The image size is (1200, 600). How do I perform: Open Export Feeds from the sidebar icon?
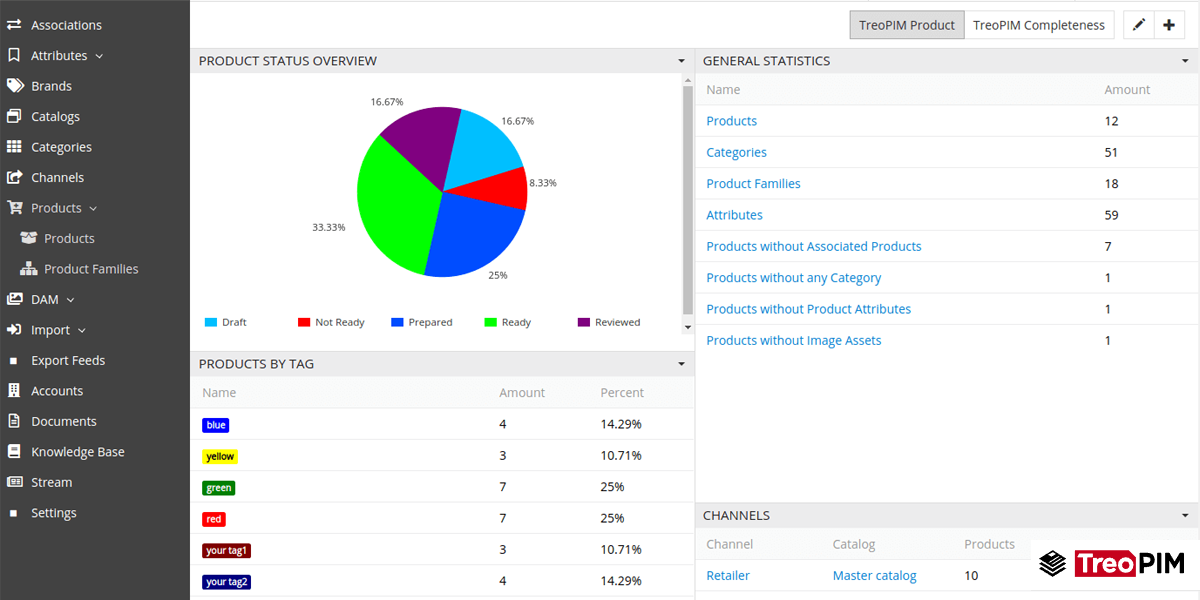14,360
